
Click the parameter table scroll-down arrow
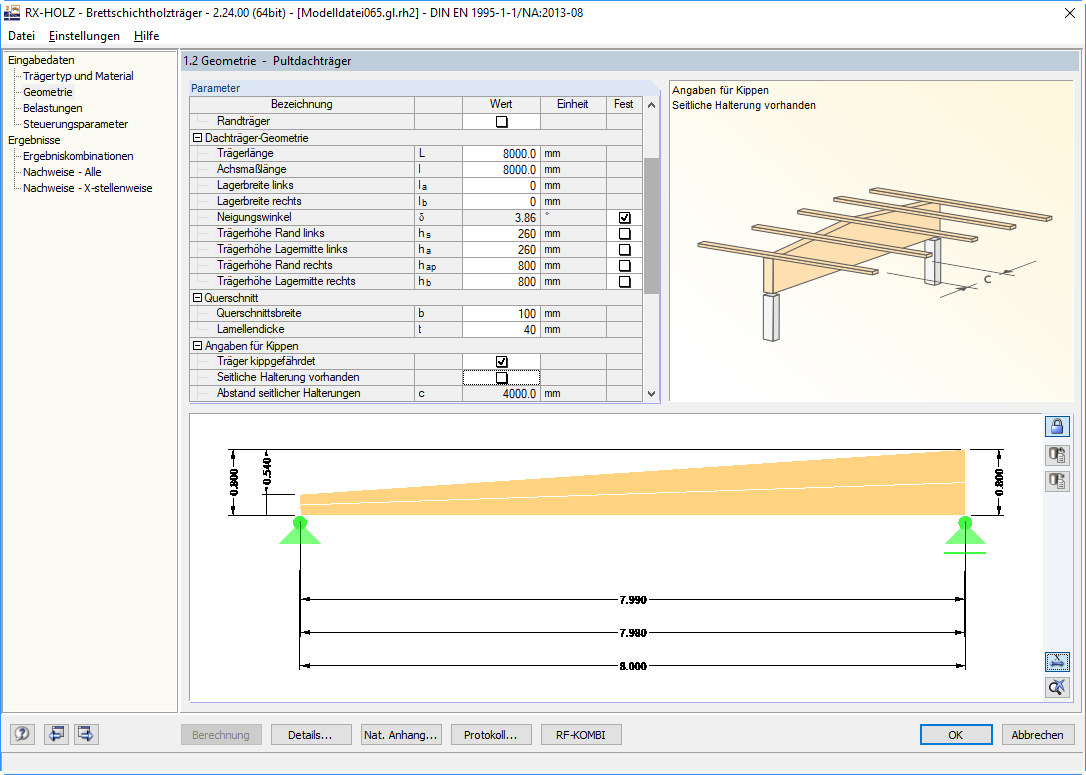pyautogui.click(x=651, y=393)
